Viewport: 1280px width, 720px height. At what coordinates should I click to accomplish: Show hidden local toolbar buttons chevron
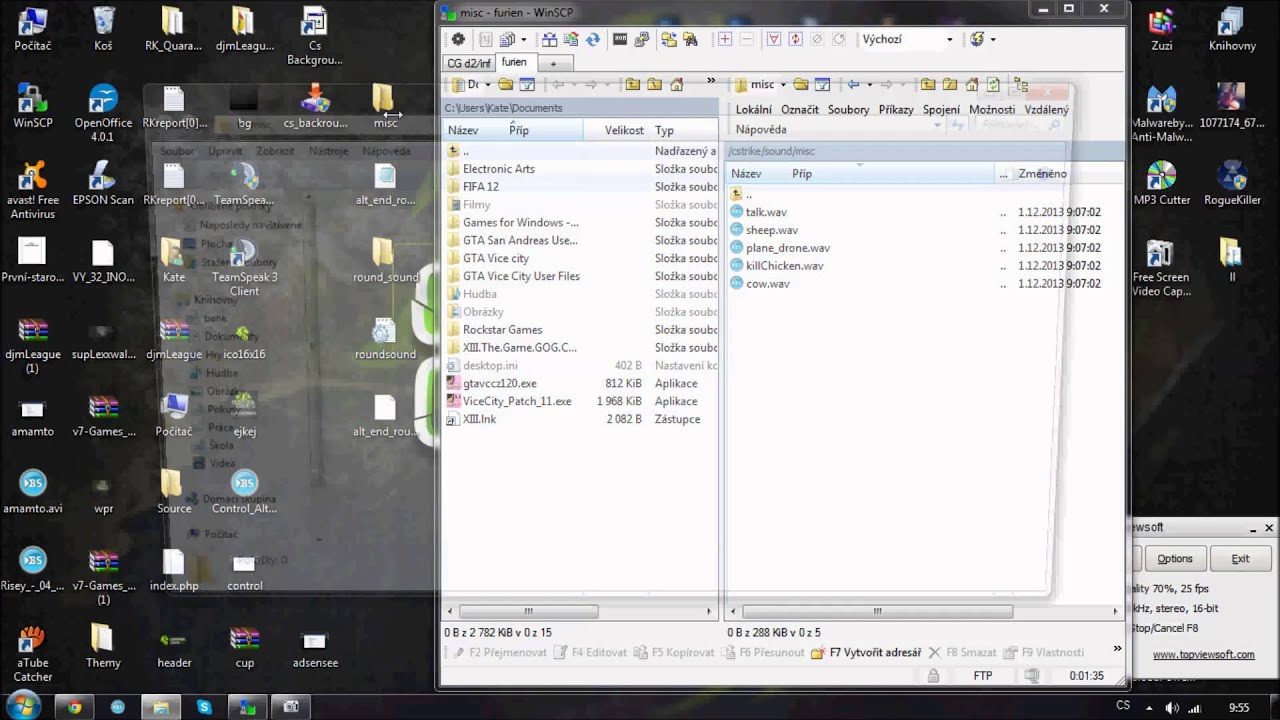(x=711, y=80)
